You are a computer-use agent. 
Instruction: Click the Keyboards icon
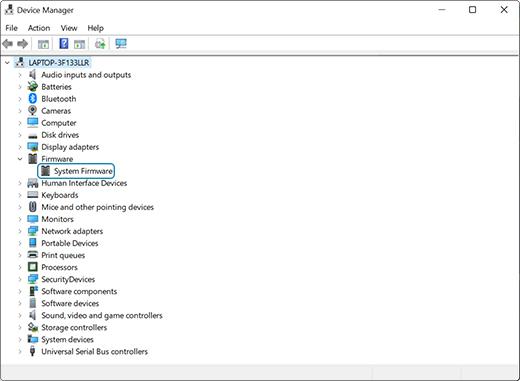pyautogui.click(x=33, y=195)
